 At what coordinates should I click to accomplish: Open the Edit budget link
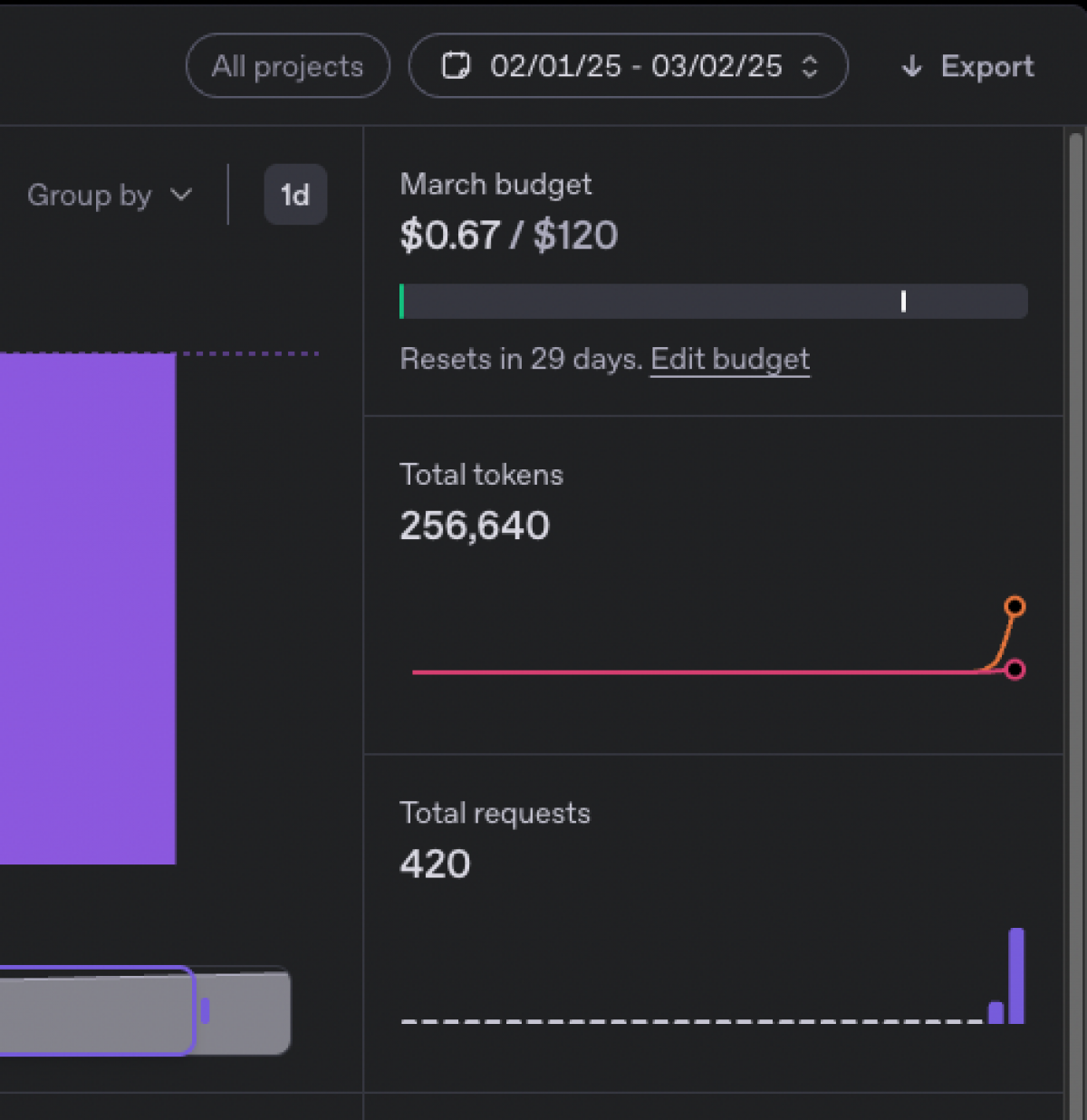pos(730,359)
